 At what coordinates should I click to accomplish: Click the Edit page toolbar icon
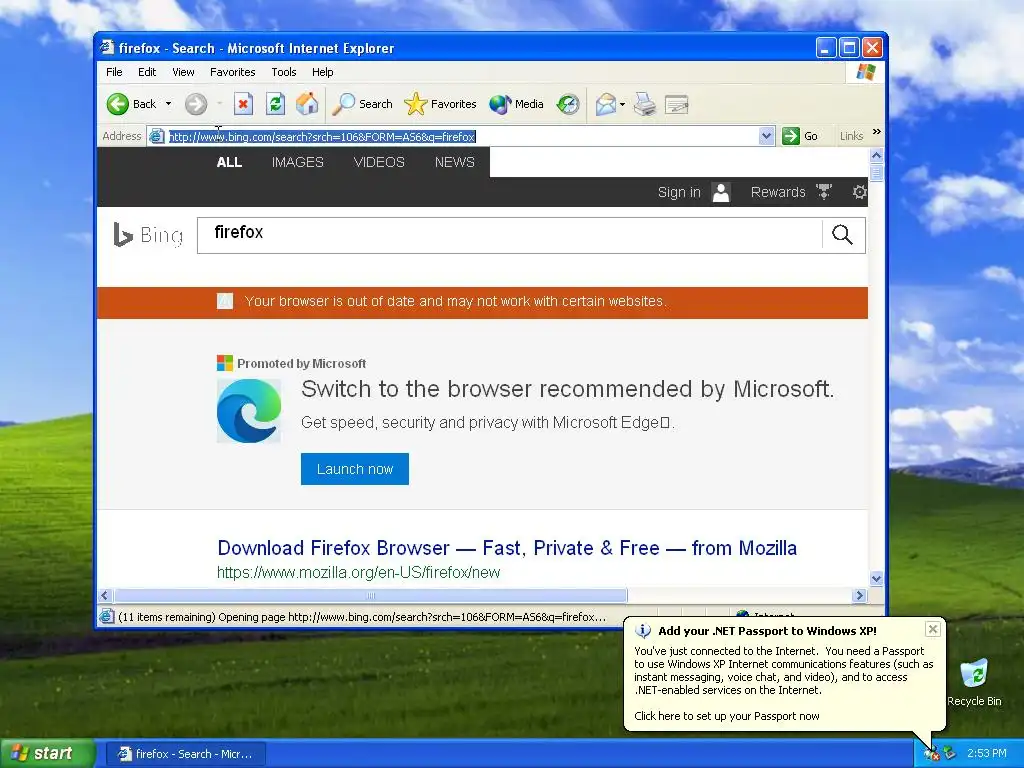pyautogui.click(x=677, y=104)
